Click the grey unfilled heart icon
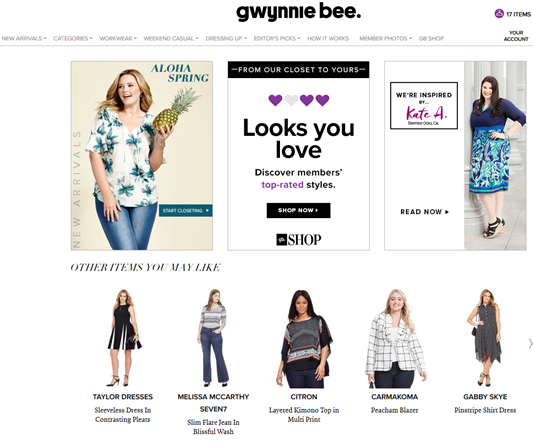The image size is (533, 445). coord(291,100)
